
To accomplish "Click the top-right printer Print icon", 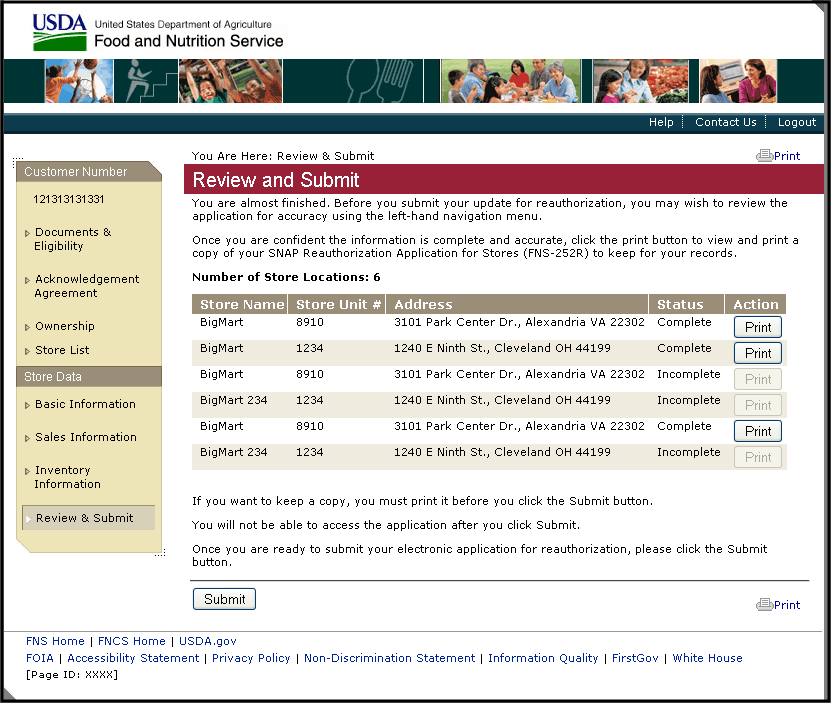I will point(765,156).
